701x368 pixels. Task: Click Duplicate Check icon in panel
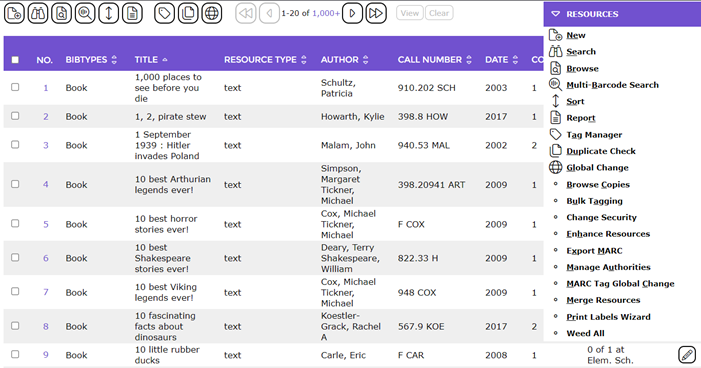[555, 151]
